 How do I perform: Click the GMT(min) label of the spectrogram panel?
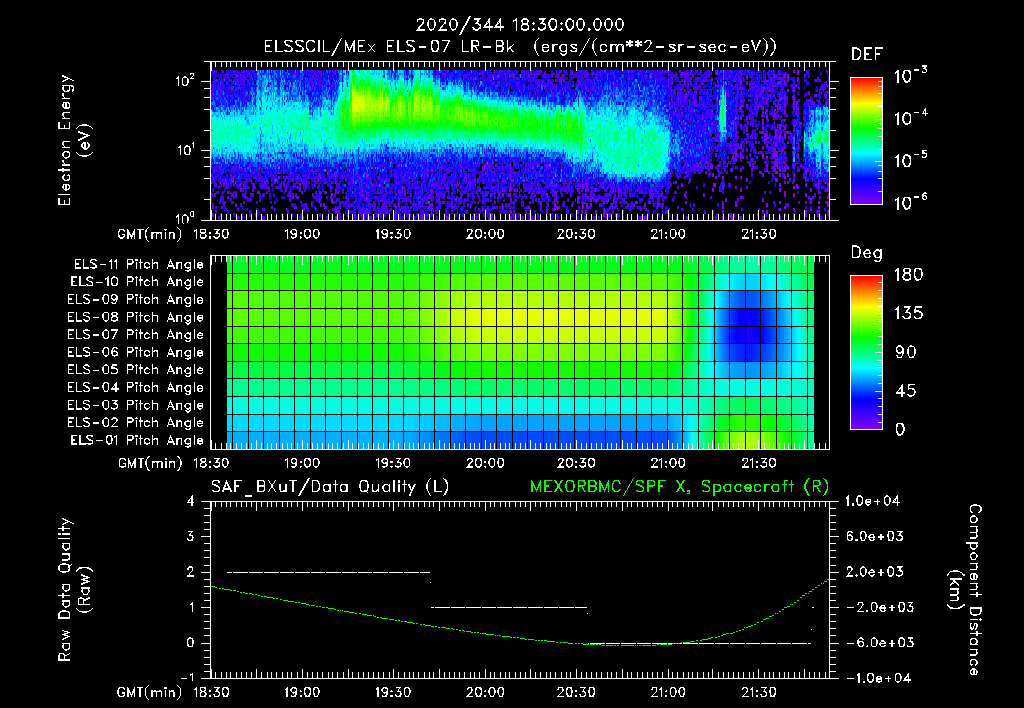[x=150, y=234]
